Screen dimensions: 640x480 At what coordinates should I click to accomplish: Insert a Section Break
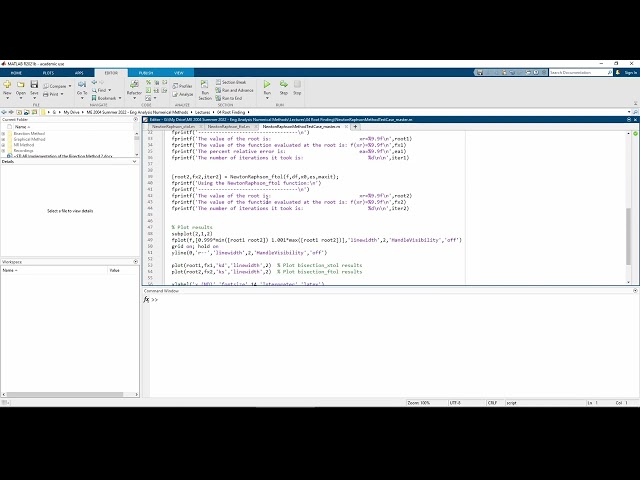pos(231,82)
